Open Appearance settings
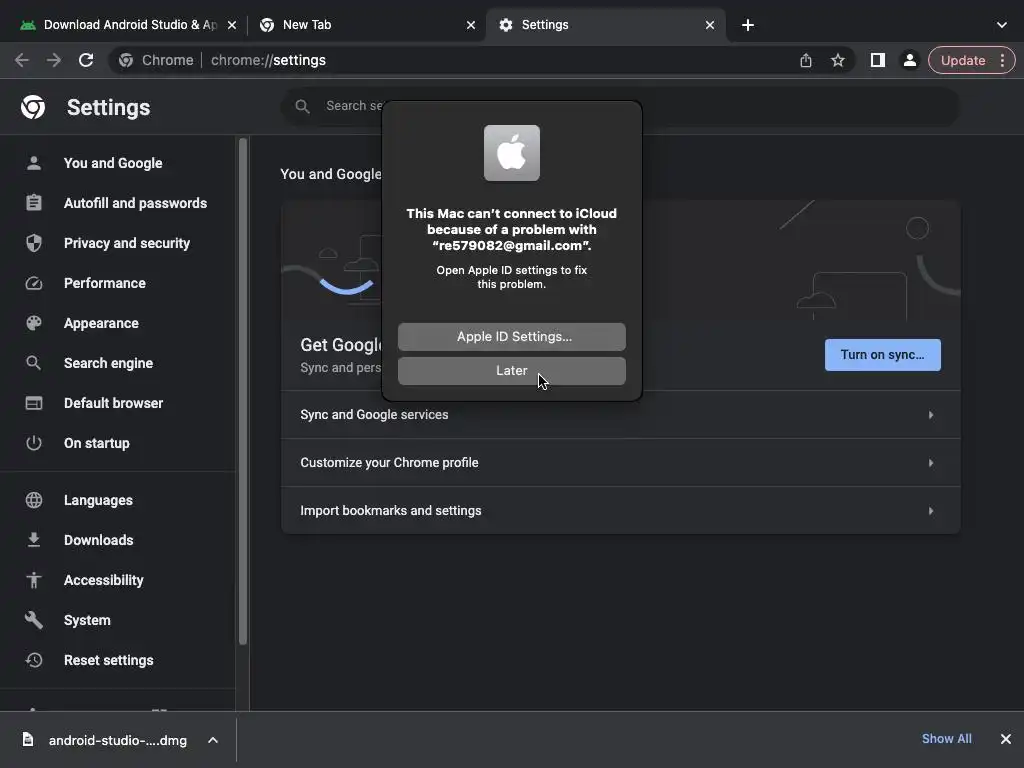 click(101, 323)
